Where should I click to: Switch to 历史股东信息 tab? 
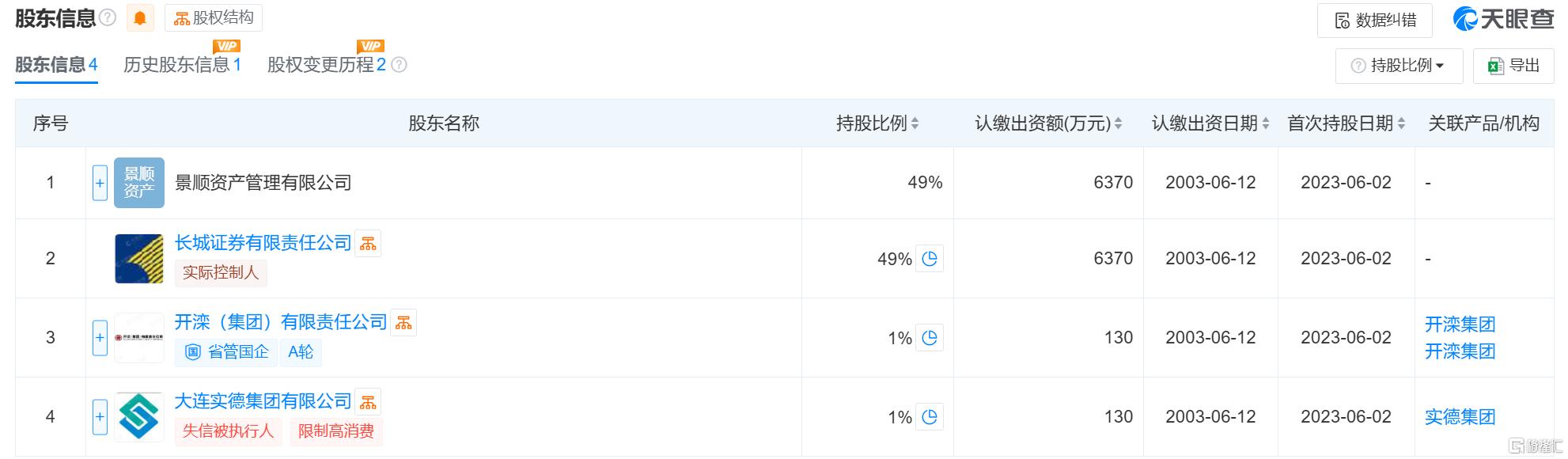point(182,65)
